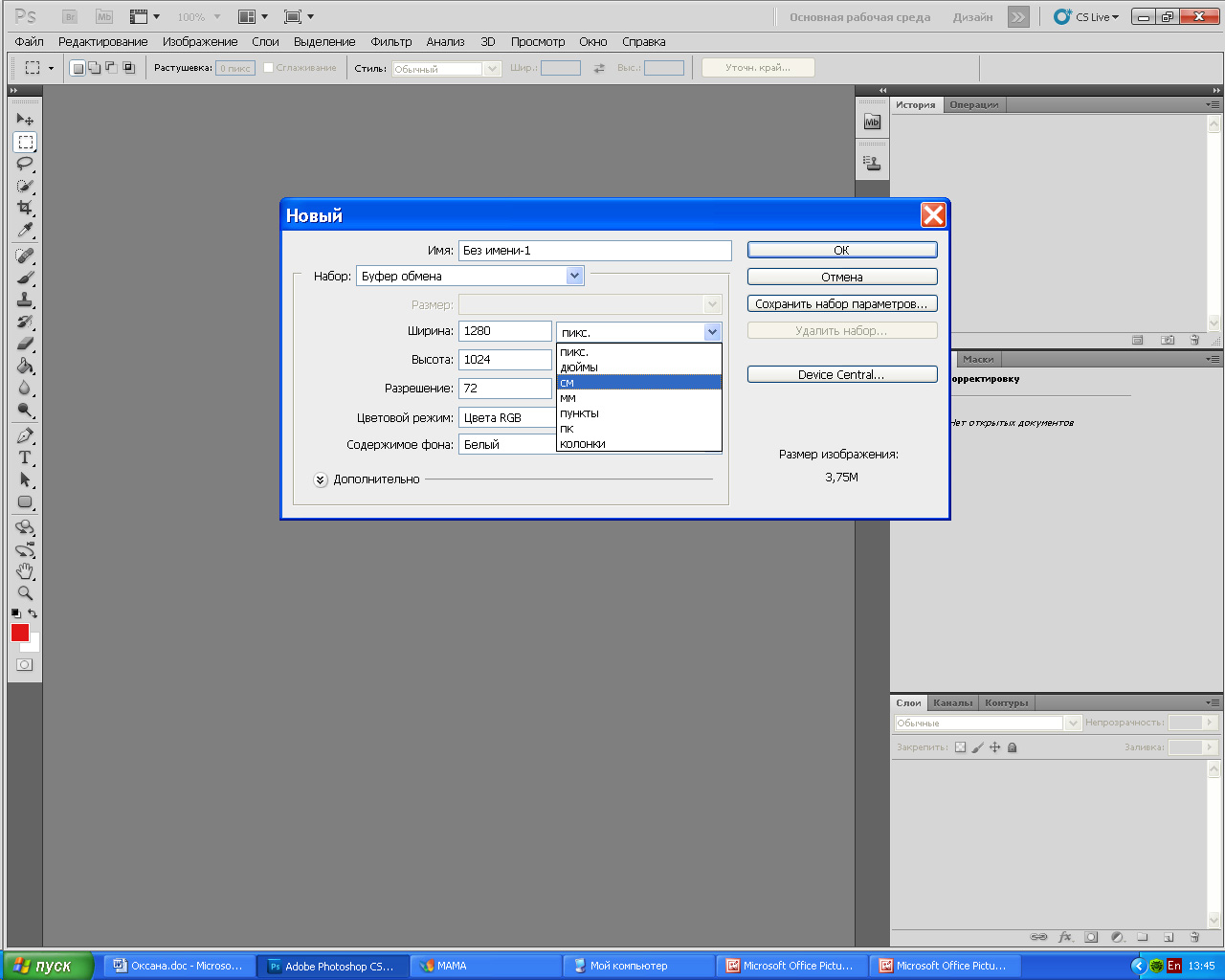Screen dimensions: 1225x980
Task: Toggle Quick Mask mode
Action: pyautogui.click(x=25, y=664)
